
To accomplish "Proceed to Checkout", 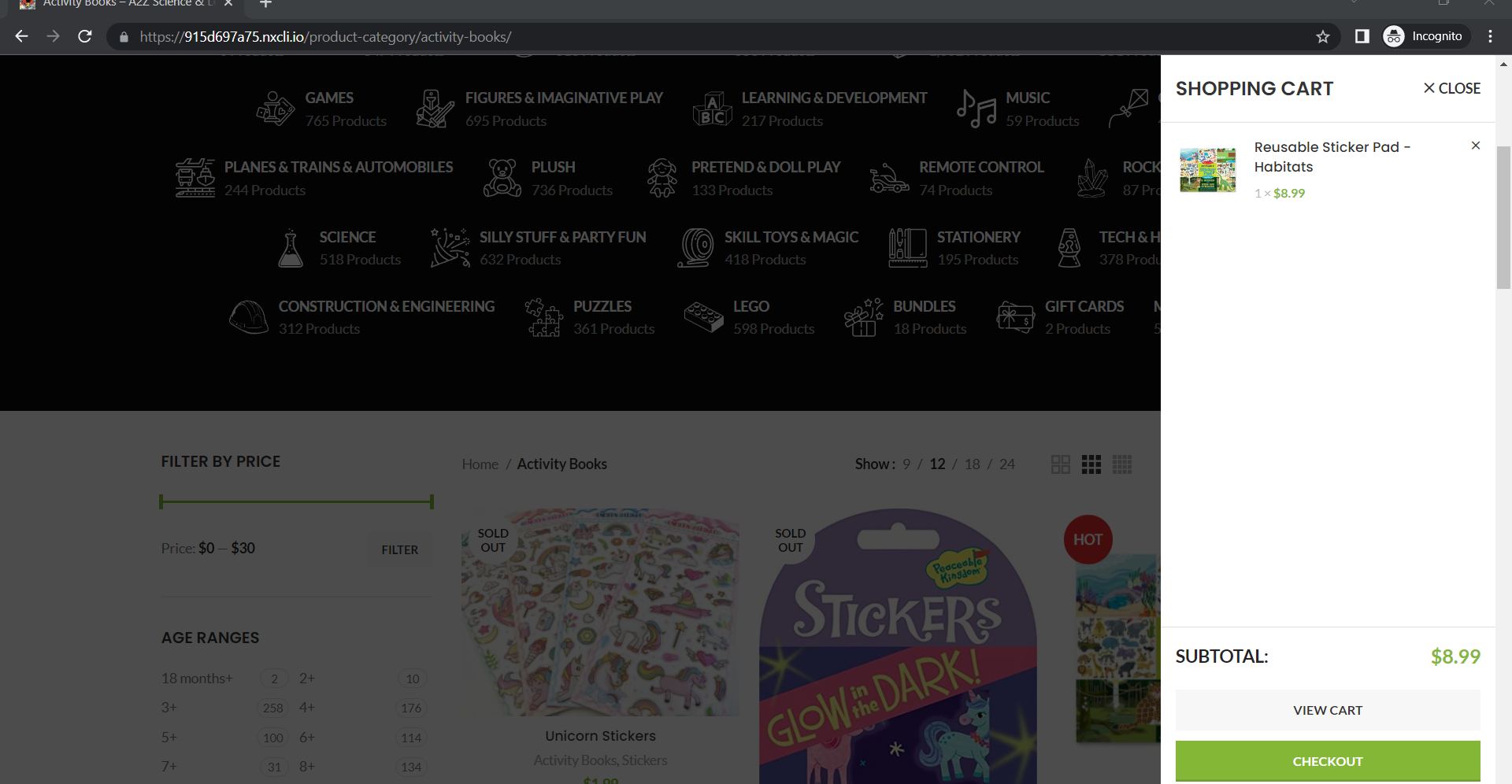I will pyautogui.click(x=1328, y=761).
